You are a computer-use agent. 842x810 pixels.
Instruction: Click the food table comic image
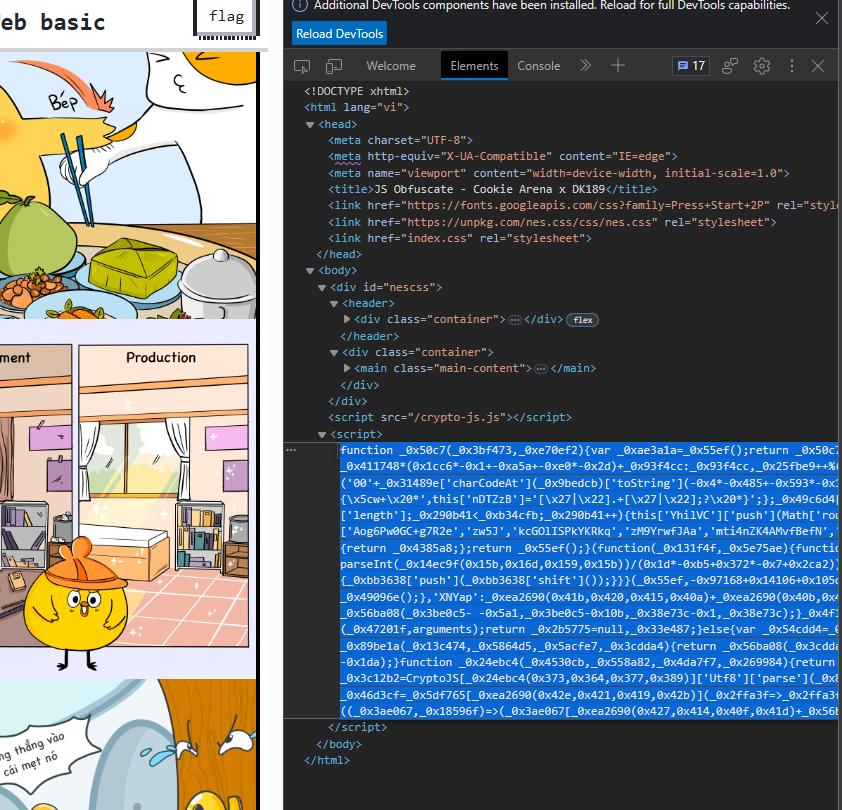(x=128, y=185)
